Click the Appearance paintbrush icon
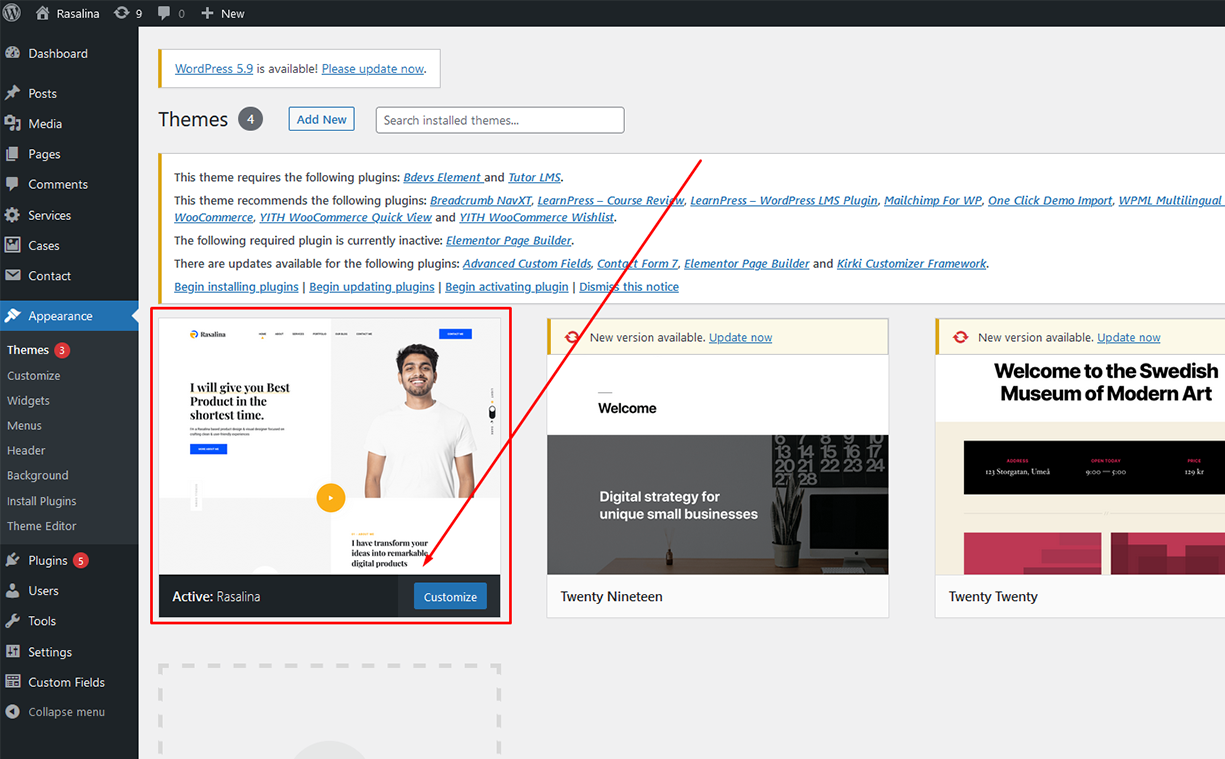 13,316
